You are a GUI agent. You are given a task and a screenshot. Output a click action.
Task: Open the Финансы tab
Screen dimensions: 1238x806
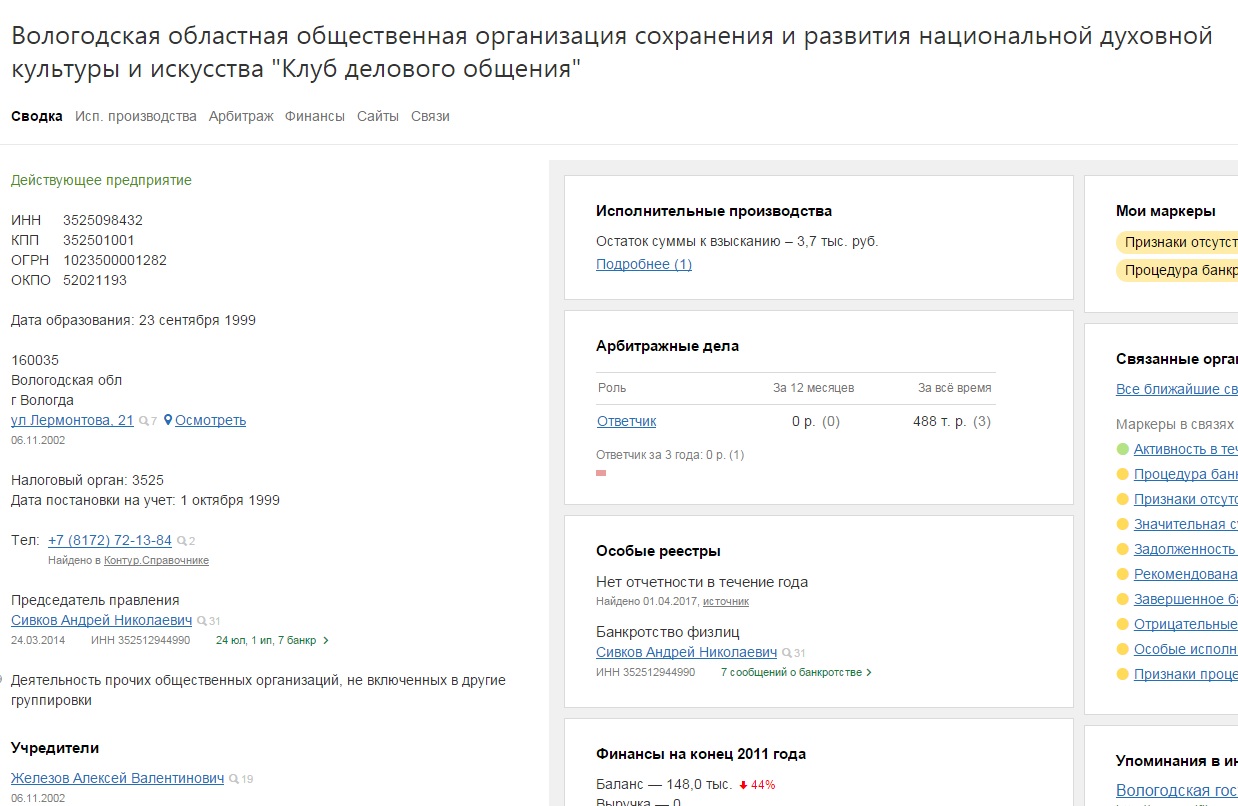point(314,116)
